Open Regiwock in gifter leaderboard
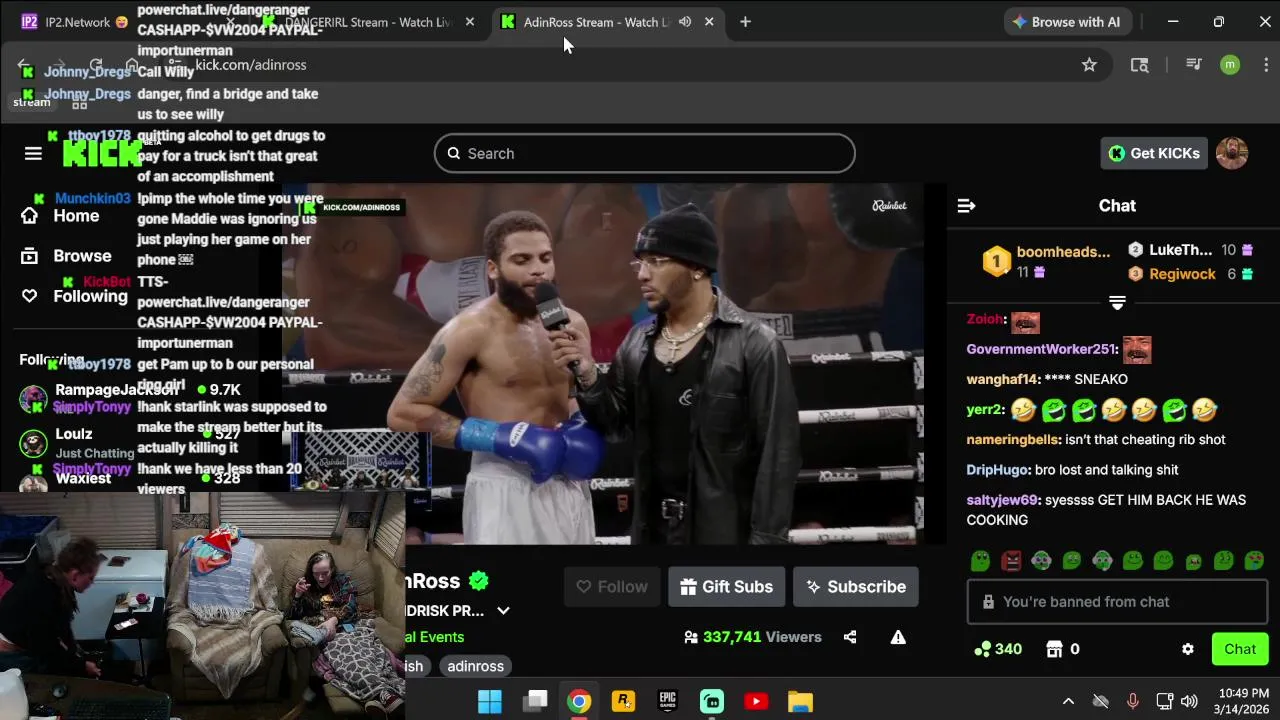The height and width of the screenshot is (720, 1280). click(x=1182, y=274)
